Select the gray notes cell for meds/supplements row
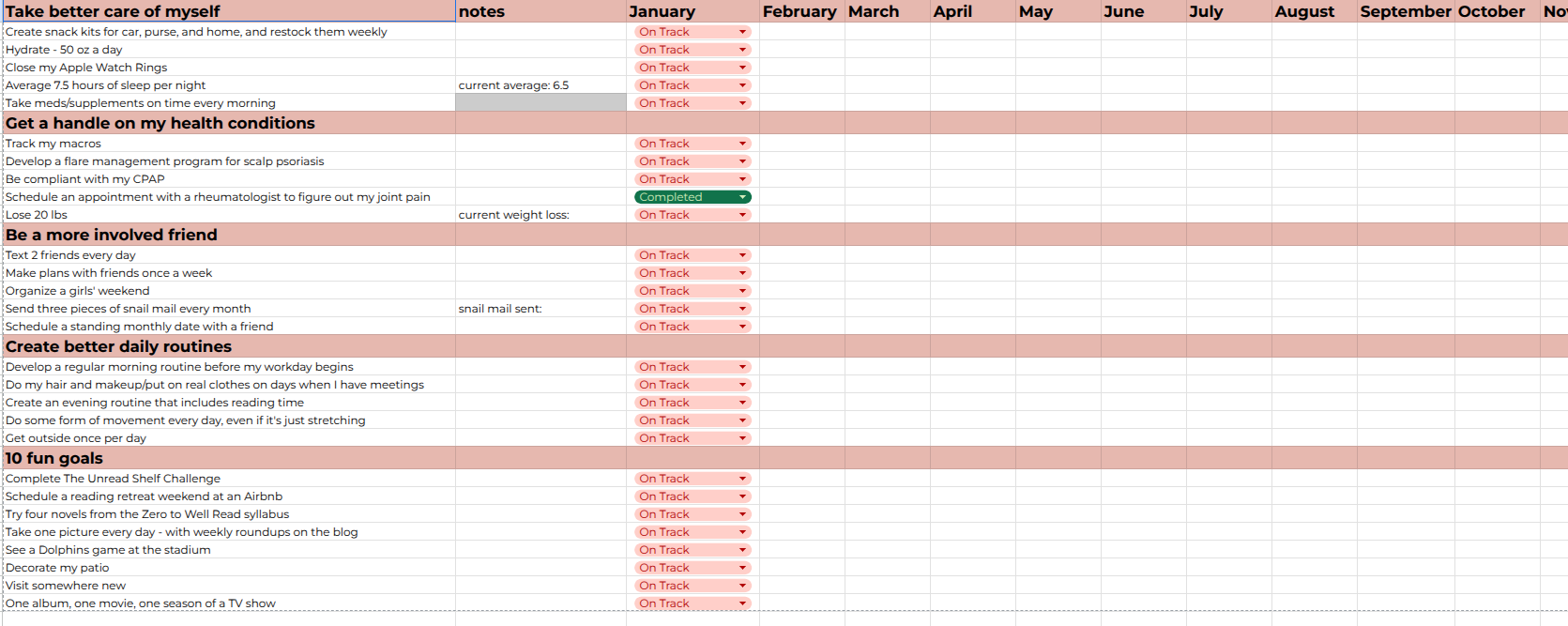 pyautogui.click(x=540, y=103)
